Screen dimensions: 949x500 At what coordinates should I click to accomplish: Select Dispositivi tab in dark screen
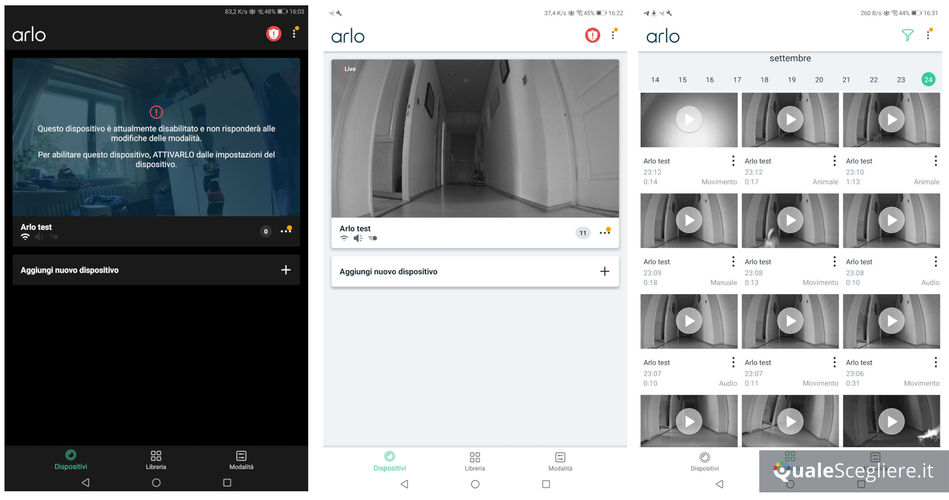71,459
